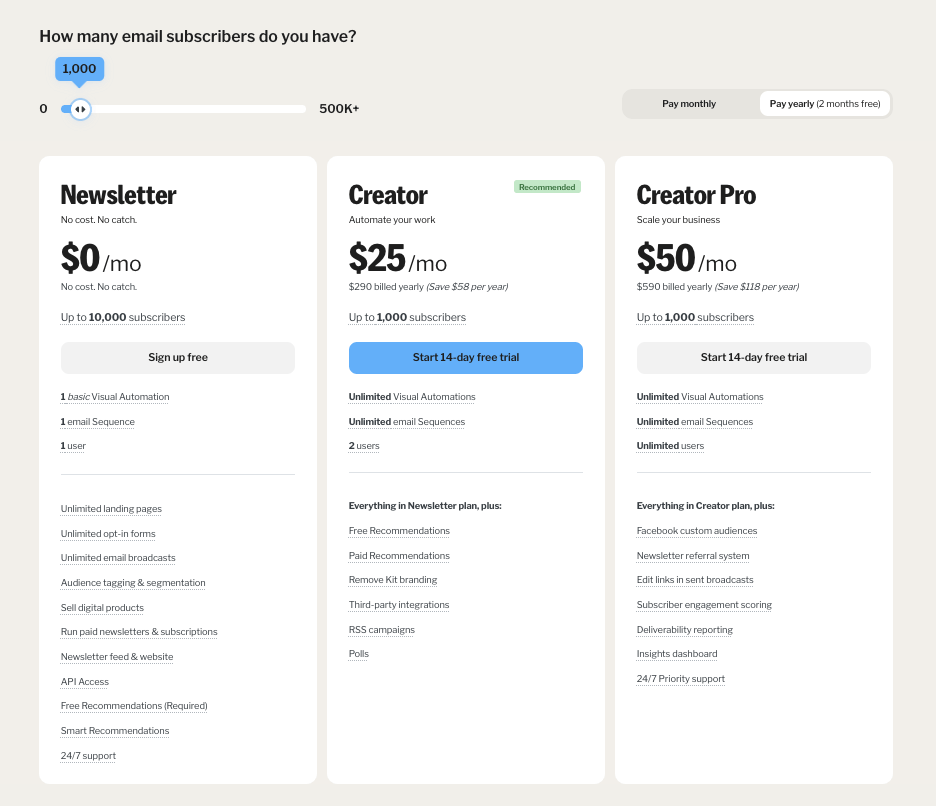Click '24/7 Priority support' feature
The width and height of the screenshot is (936, 806).
[681, 679]
